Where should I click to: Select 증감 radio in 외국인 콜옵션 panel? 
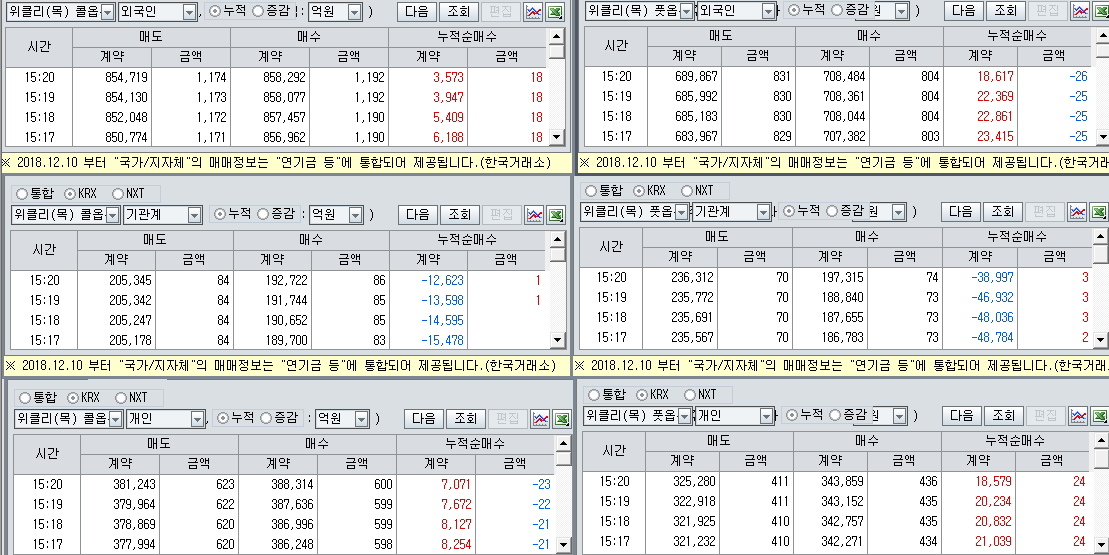(x=259, y=12)
